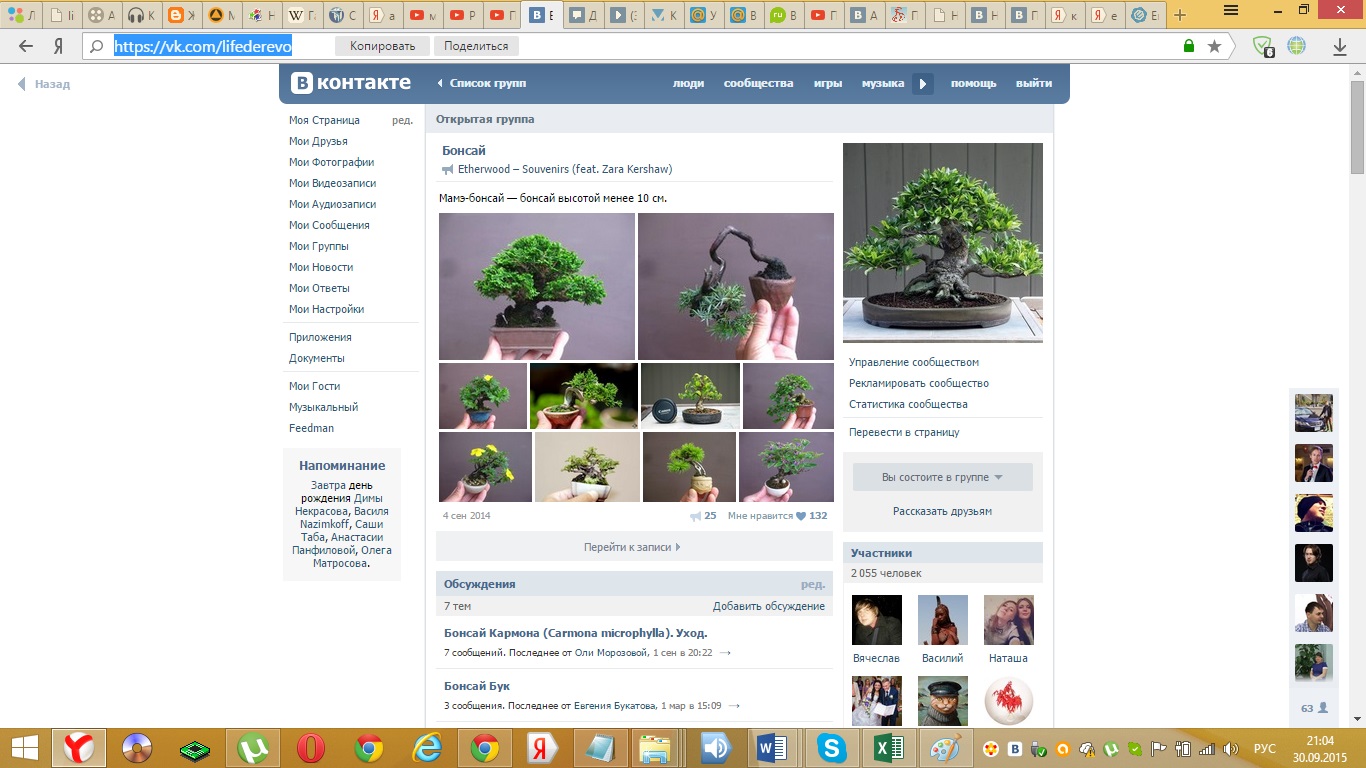Open the 'музыка' header menu item
1366x768 pixels.
click(x=883, y=84)
